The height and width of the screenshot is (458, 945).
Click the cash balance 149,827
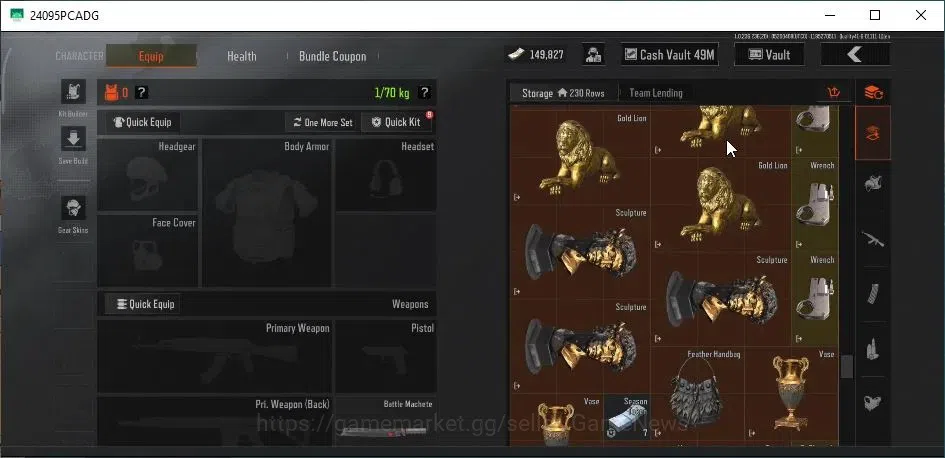pos(535,55)
